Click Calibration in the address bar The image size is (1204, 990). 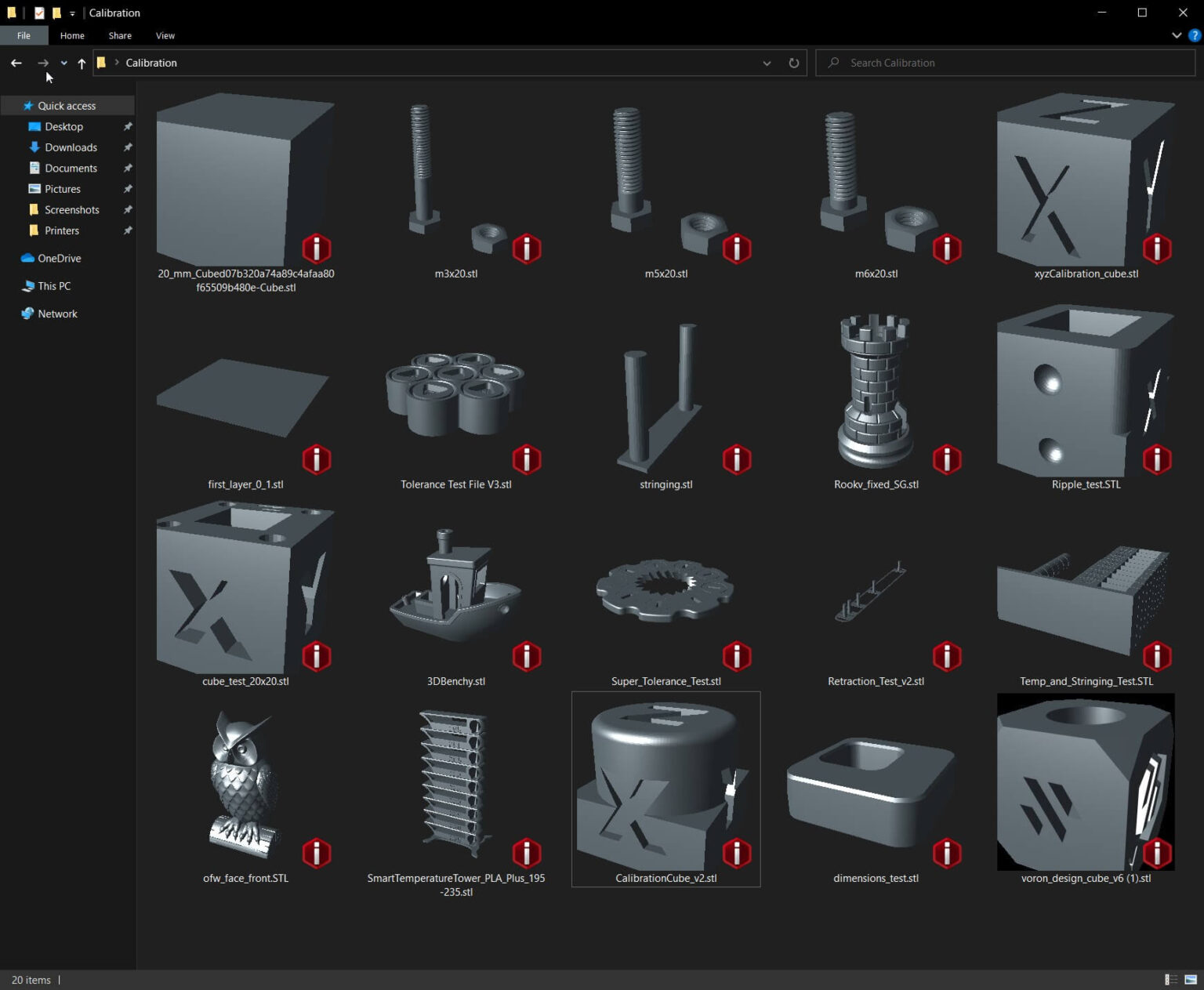pos(151,63)
